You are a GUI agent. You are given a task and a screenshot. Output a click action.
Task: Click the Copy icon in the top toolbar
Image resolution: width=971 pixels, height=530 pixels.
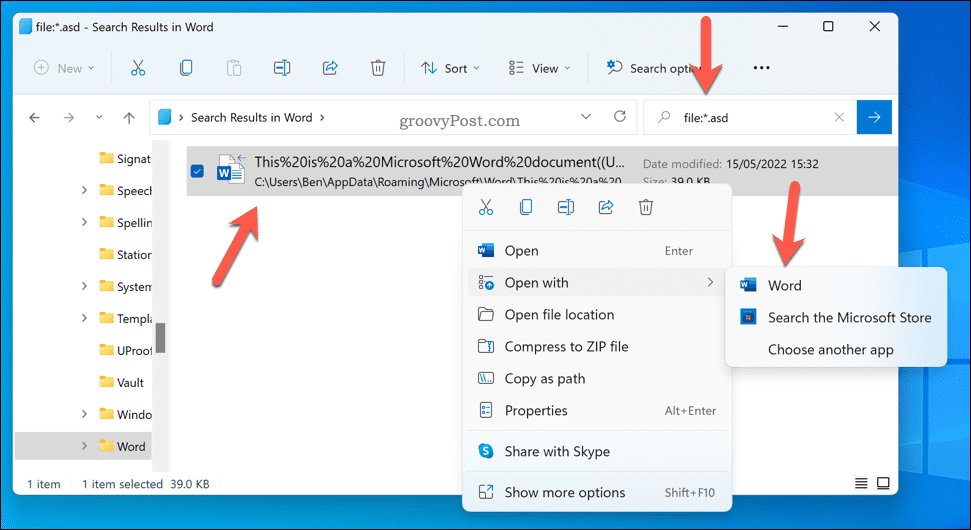[186, 68]
